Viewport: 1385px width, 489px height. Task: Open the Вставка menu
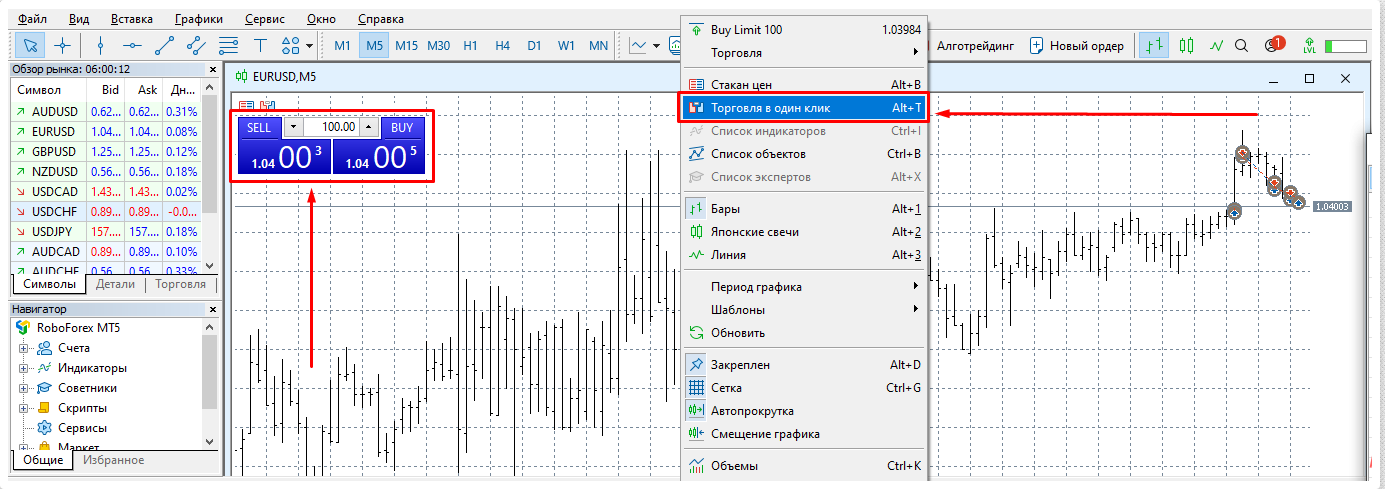coord(132,19)
